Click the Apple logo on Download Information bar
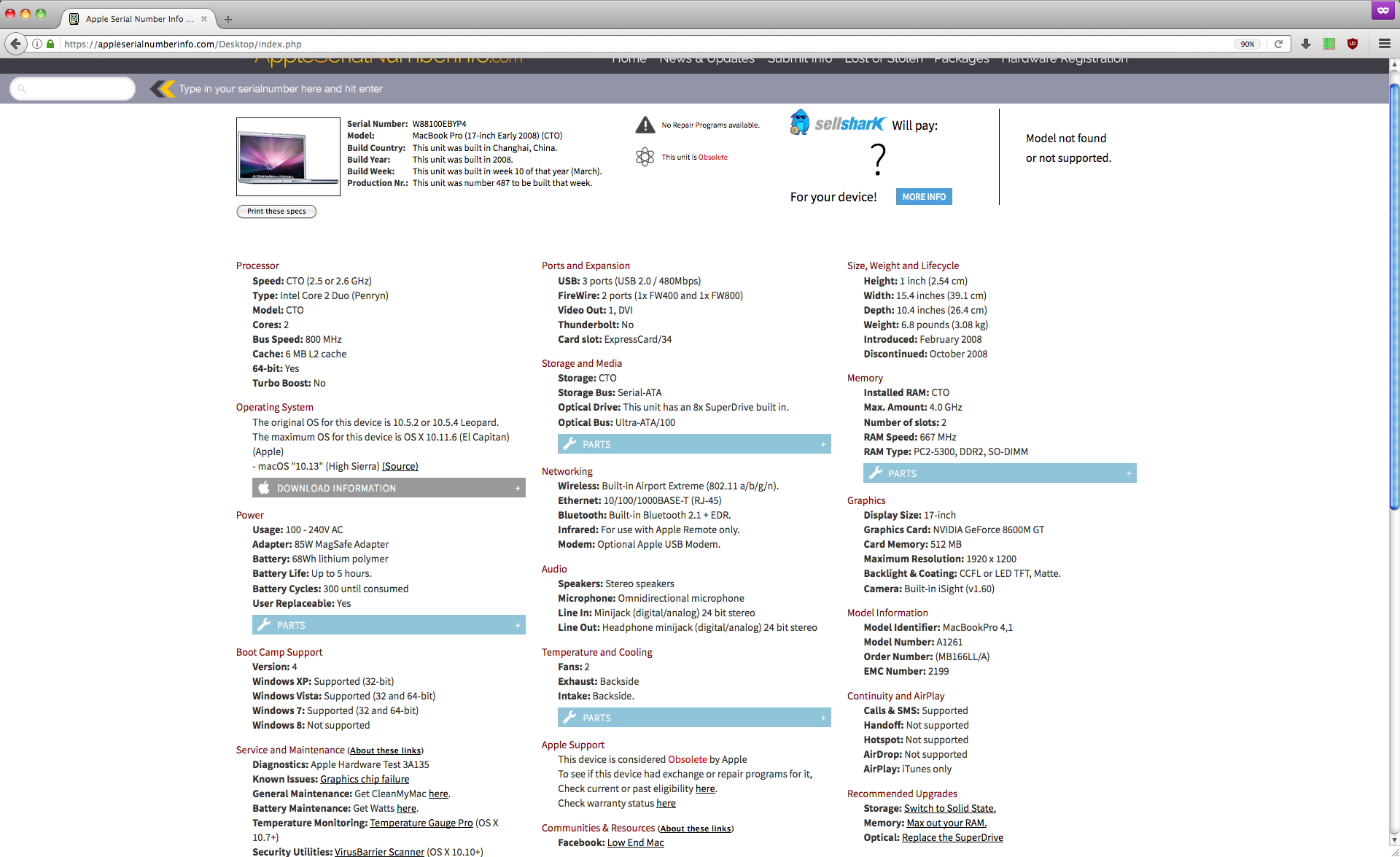The width and height of the screenshot is (1400, 857). coord(264,487)
